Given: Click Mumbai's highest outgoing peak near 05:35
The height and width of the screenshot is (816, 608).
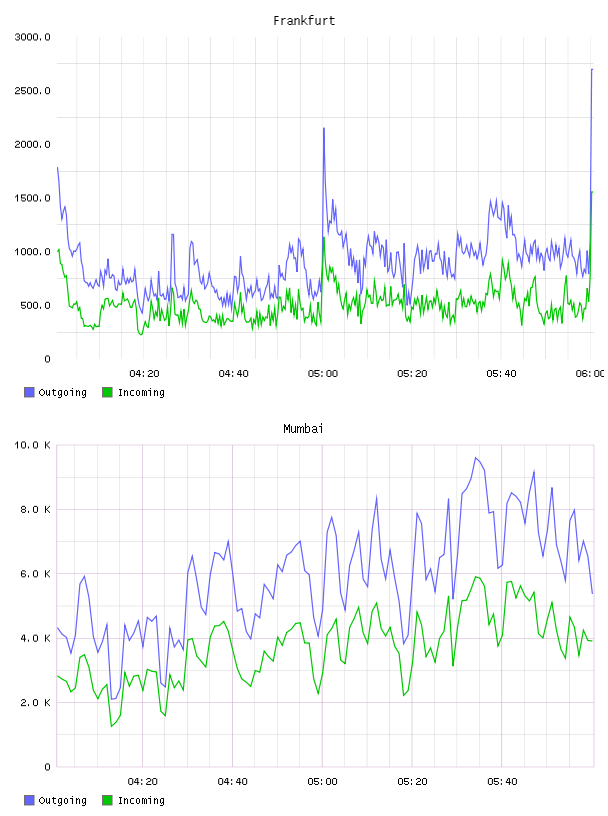Looking at the screenshot, I should [475, 458].
